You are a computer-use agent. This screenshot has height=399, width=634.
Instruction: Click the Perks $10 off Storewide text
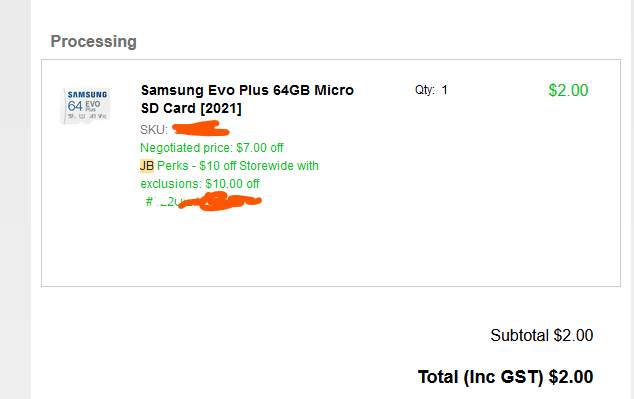238,166
